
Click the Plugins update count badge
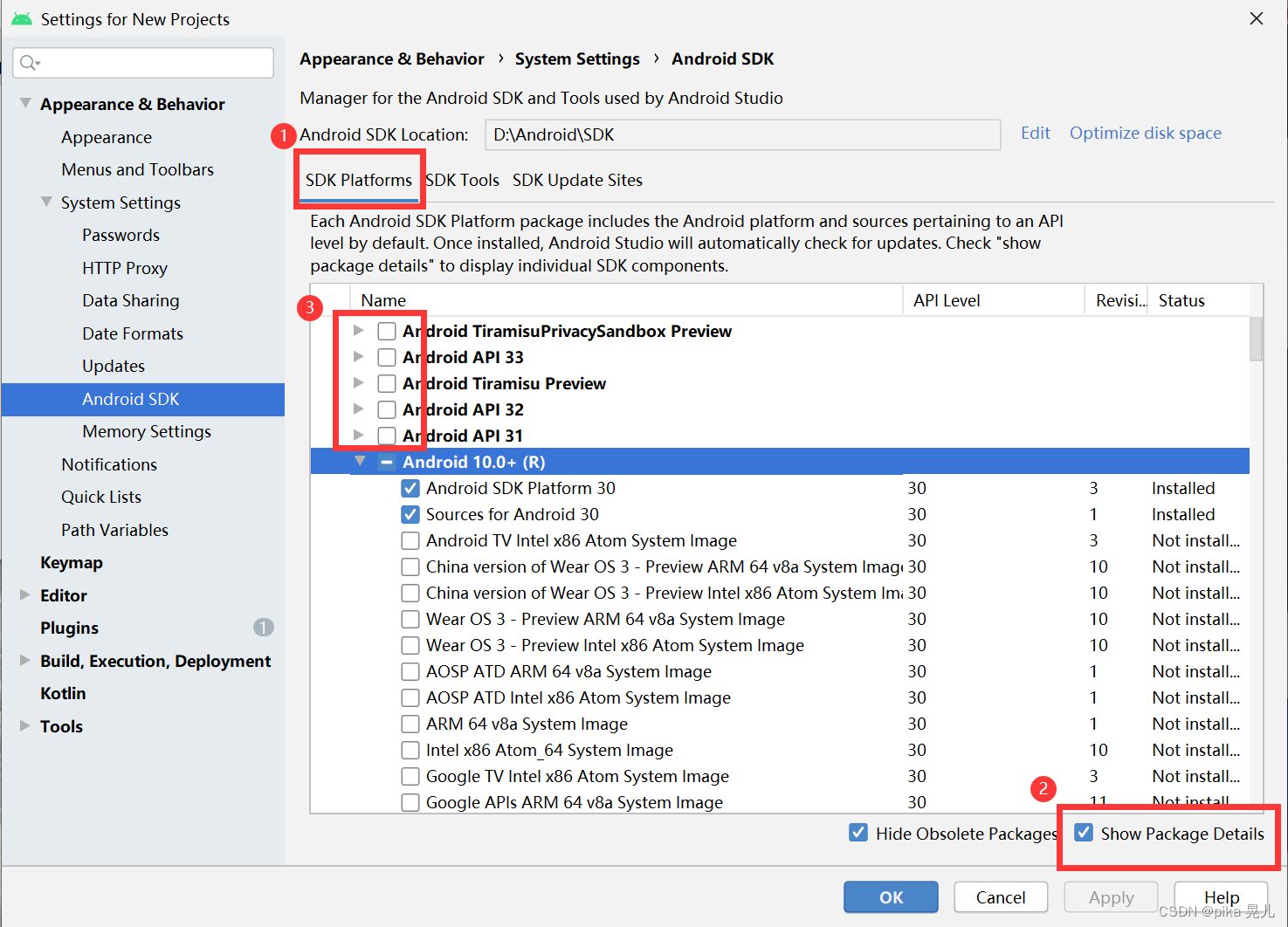263,628
